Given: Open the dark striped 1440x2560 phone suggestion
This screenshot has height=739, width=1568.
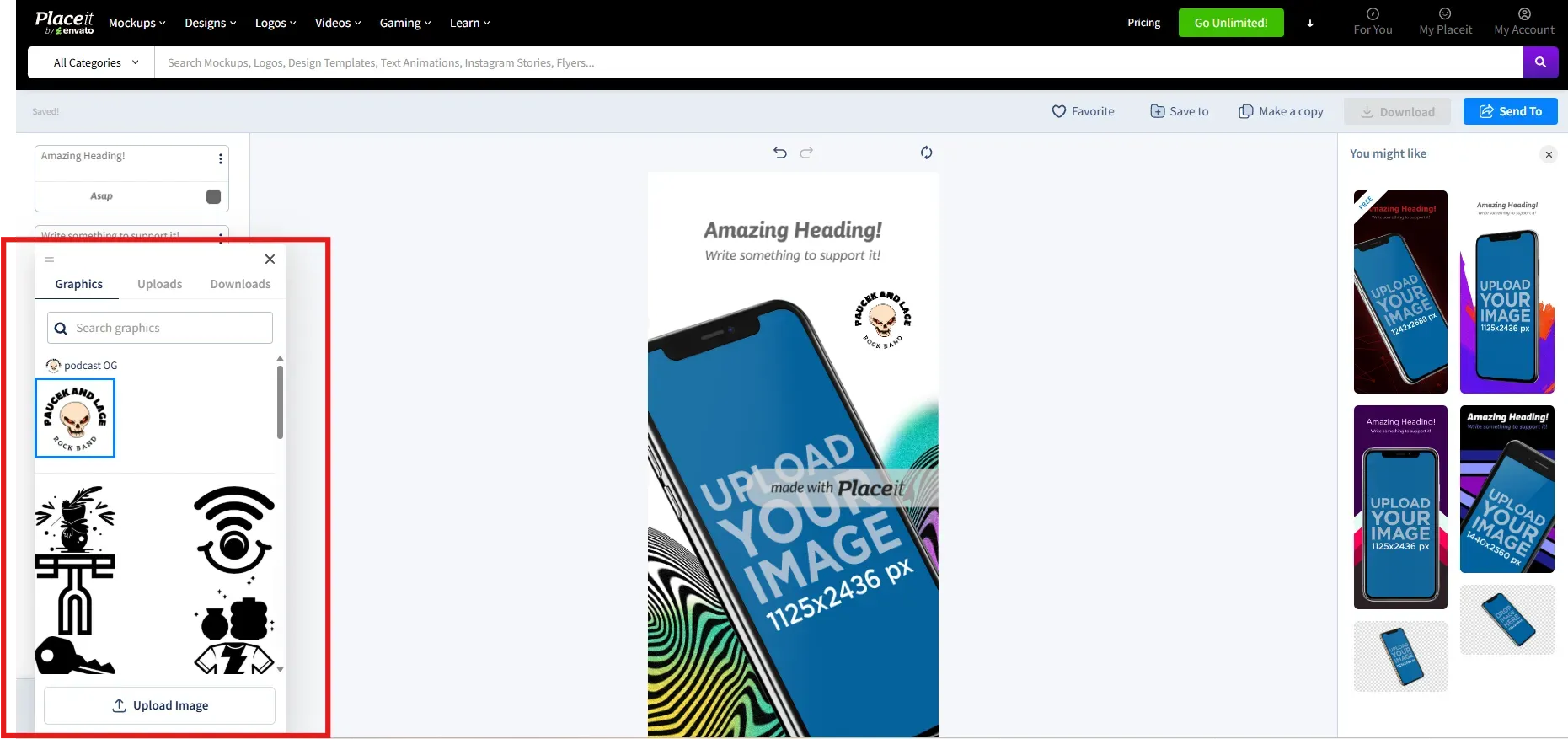Looking at the screenshot, I should coord(1507,490).
